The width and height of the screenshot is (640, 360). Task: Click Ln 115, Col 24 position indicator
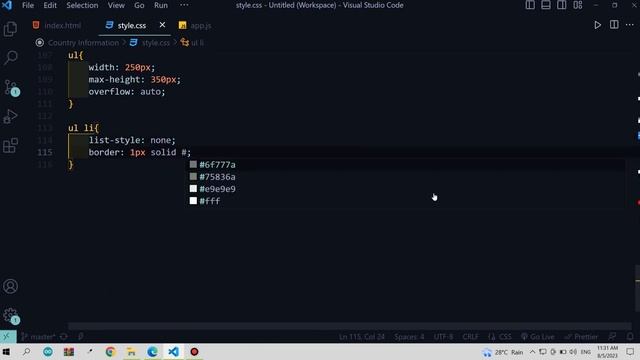pyautogui.click(x=362, y=337)
